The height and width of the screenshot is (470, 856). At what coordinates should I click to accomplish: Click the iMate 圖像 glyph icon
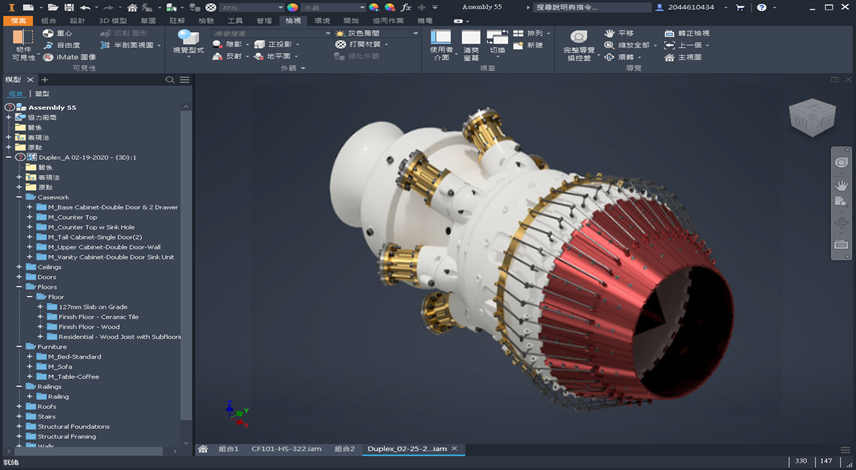tap(48, 57)
